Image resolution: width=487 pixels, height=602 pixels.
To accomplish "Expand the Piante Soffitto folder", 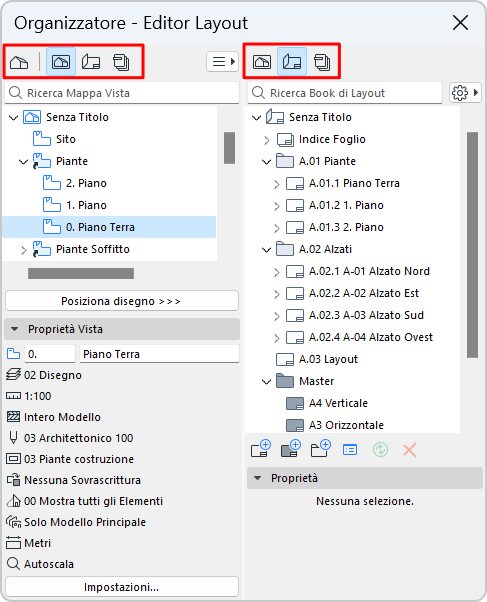I will click(x=23, y=250).
